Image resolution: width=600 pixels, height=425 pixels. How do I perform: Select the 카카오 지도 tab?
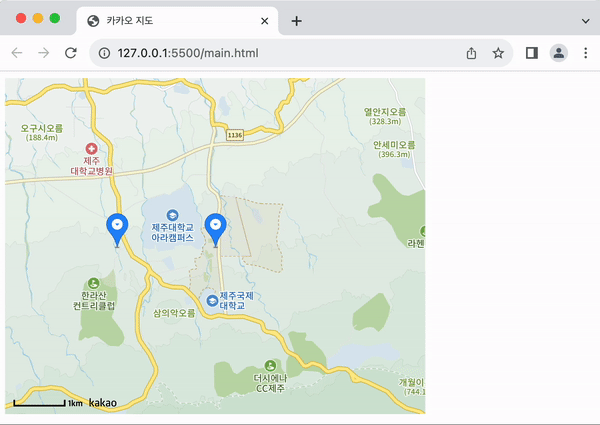pos(177,21)
